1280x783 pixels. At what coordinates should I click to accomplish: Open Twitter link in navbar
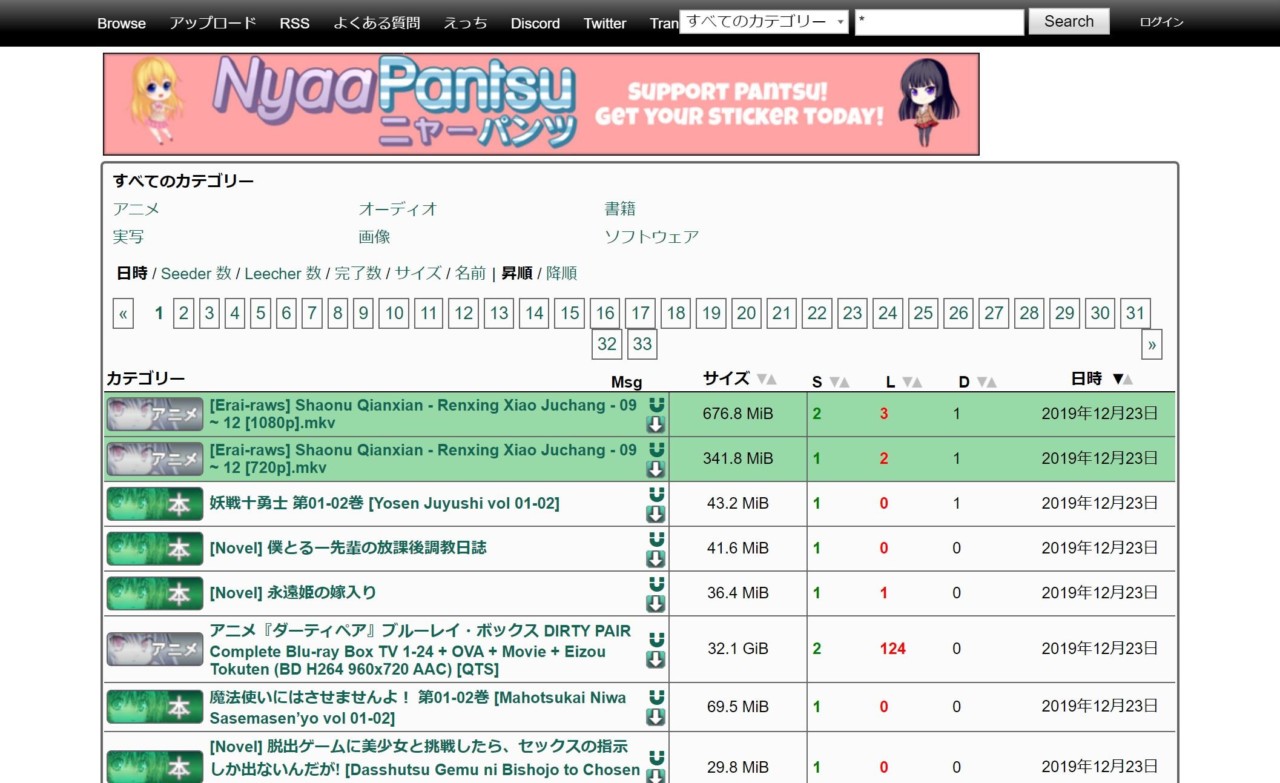click(x=605, y=23)
